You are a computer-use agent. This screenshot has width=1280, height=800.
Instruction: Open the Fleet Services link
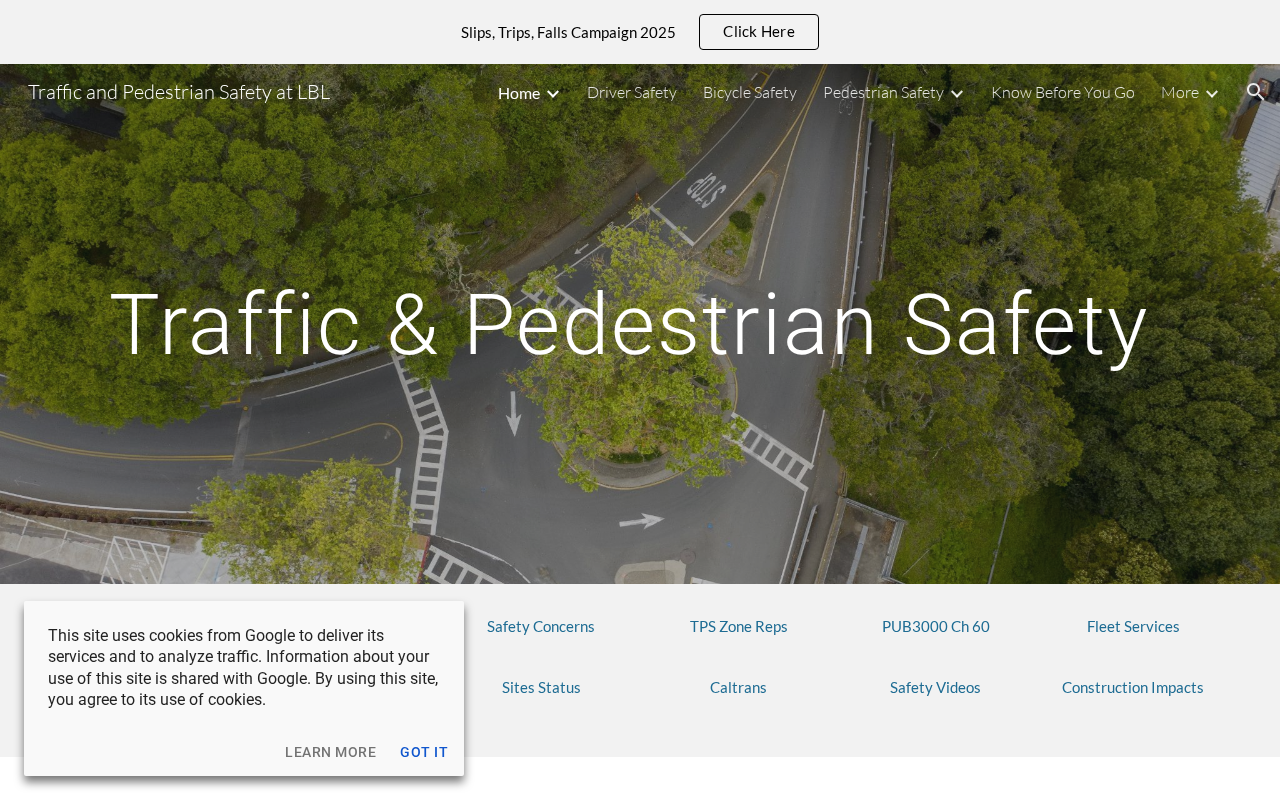(1133, 627)
